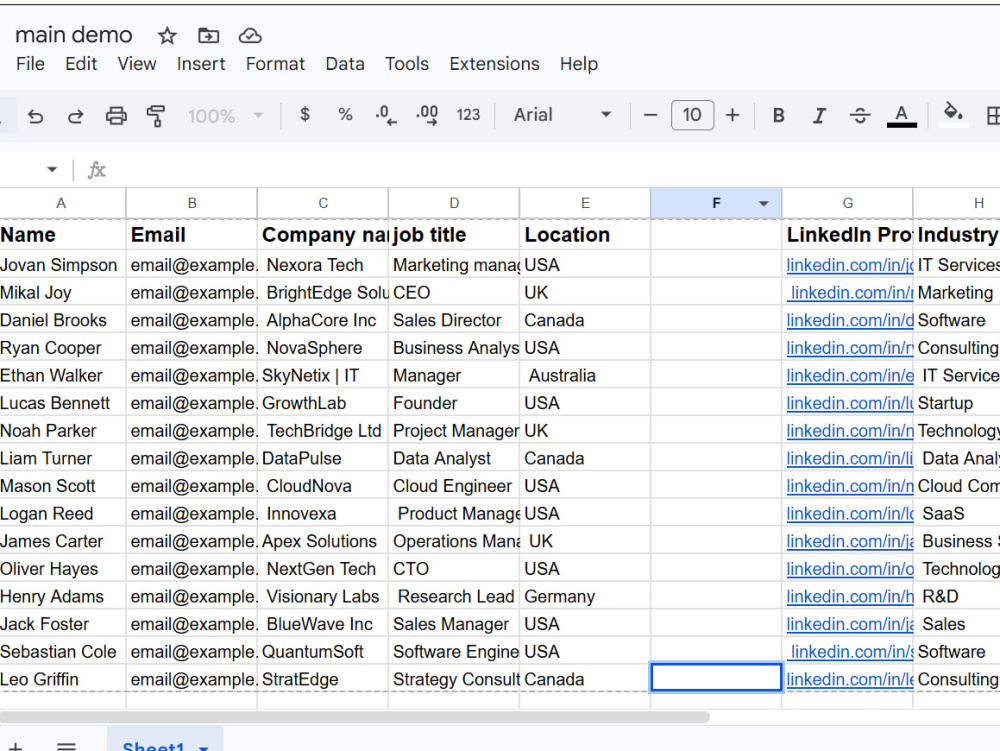Redo the last action
This screenshot has width=1000, height=751.
pos(75,115)
